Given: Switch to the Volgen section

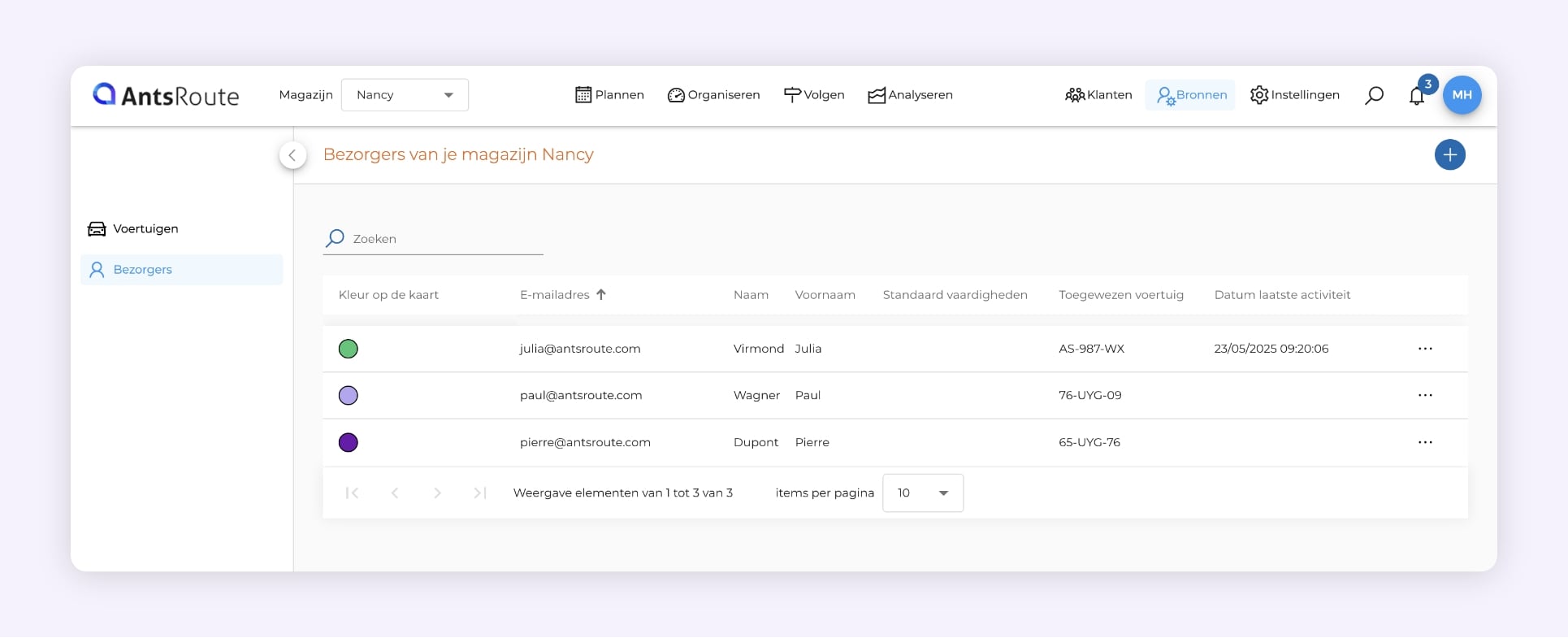Looking at the screenshot, I should click(814, 95).
